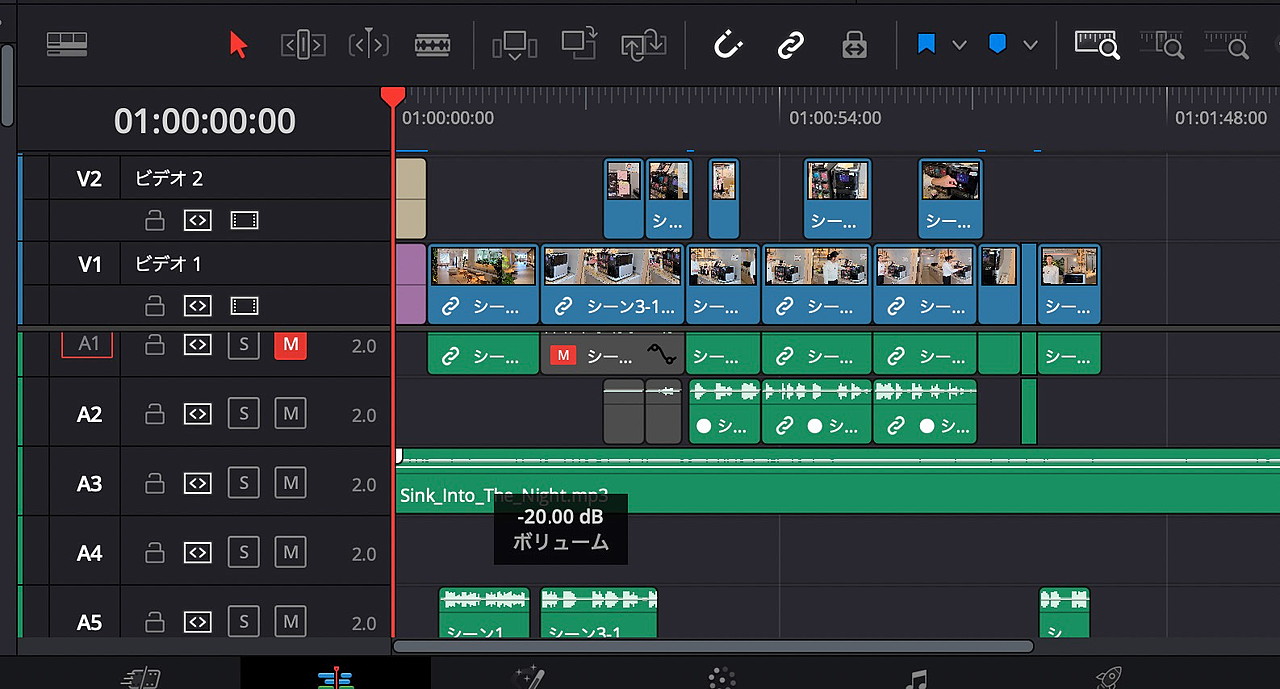Open the Flag color dropdown arrow
The height and width of the screenshot is (689, 1280).
(x=959, y=45)
